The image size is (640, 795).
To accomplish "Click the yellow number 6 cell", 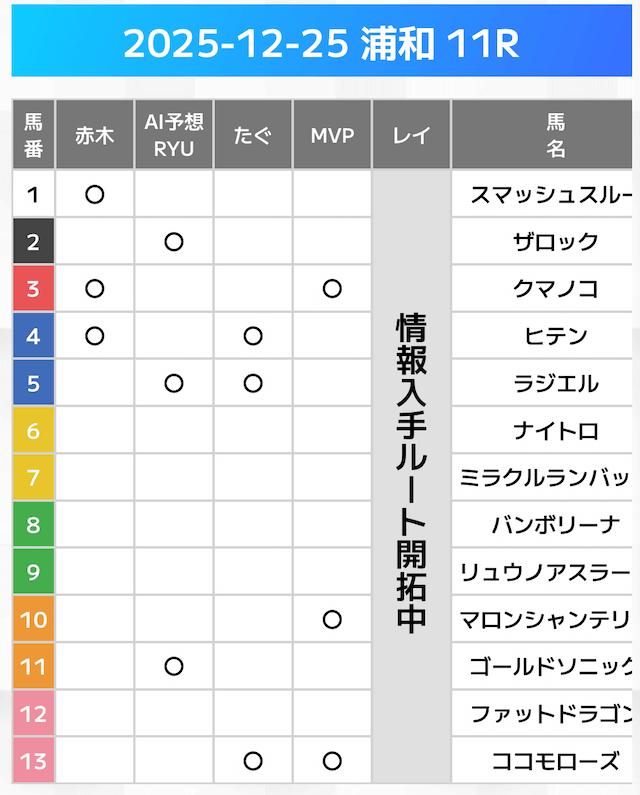I will point(33,431).
